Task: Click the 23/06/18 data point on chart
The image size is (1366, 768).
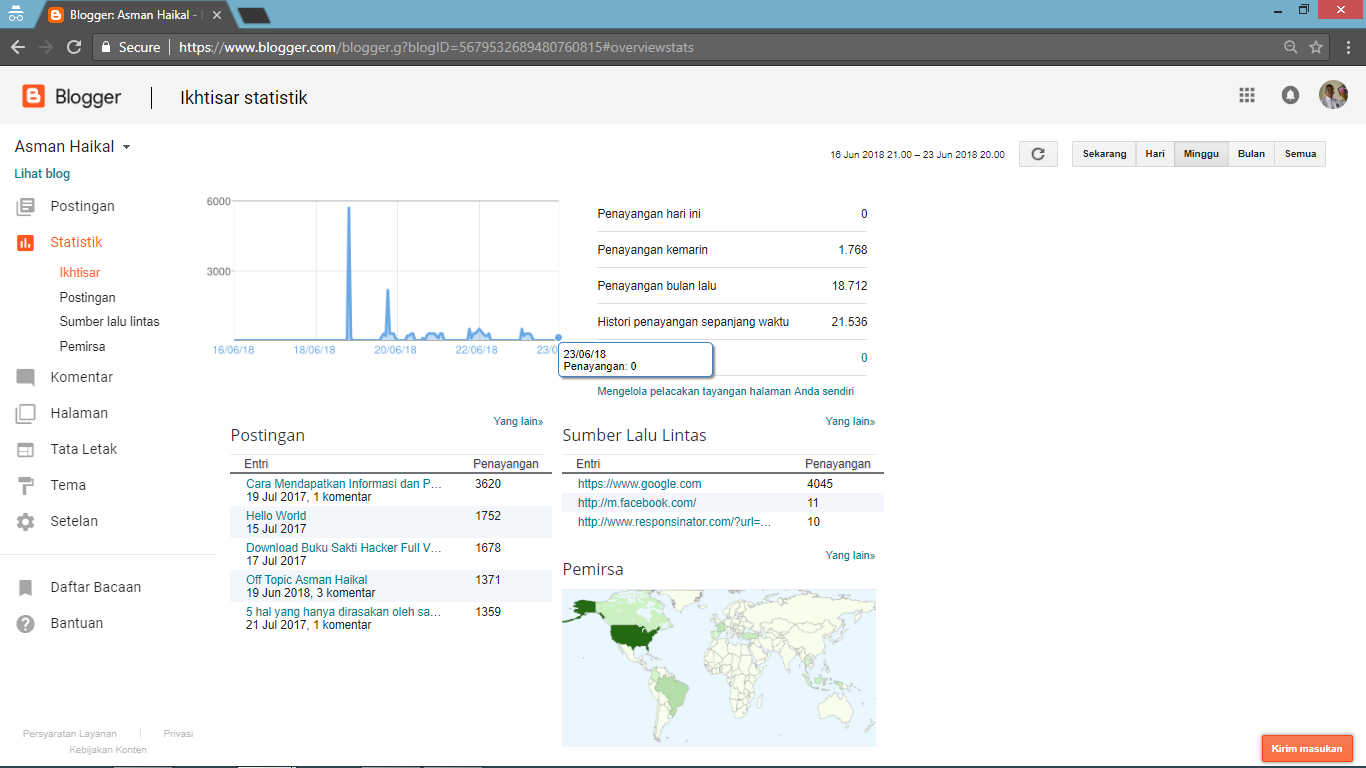Action: [558, 338]
